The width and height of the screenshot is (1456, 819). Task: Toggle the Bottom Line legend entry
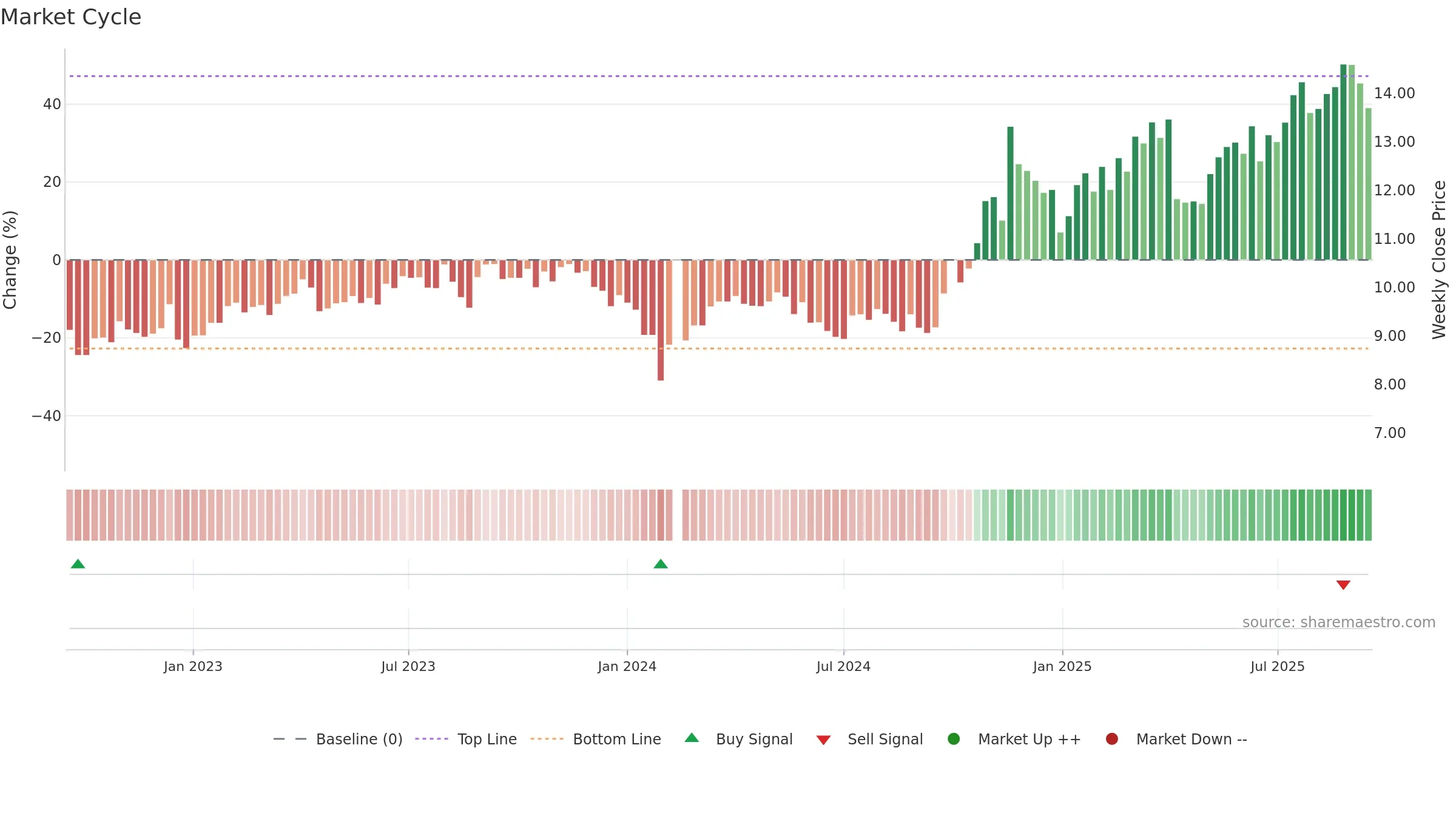click(596, 739)
